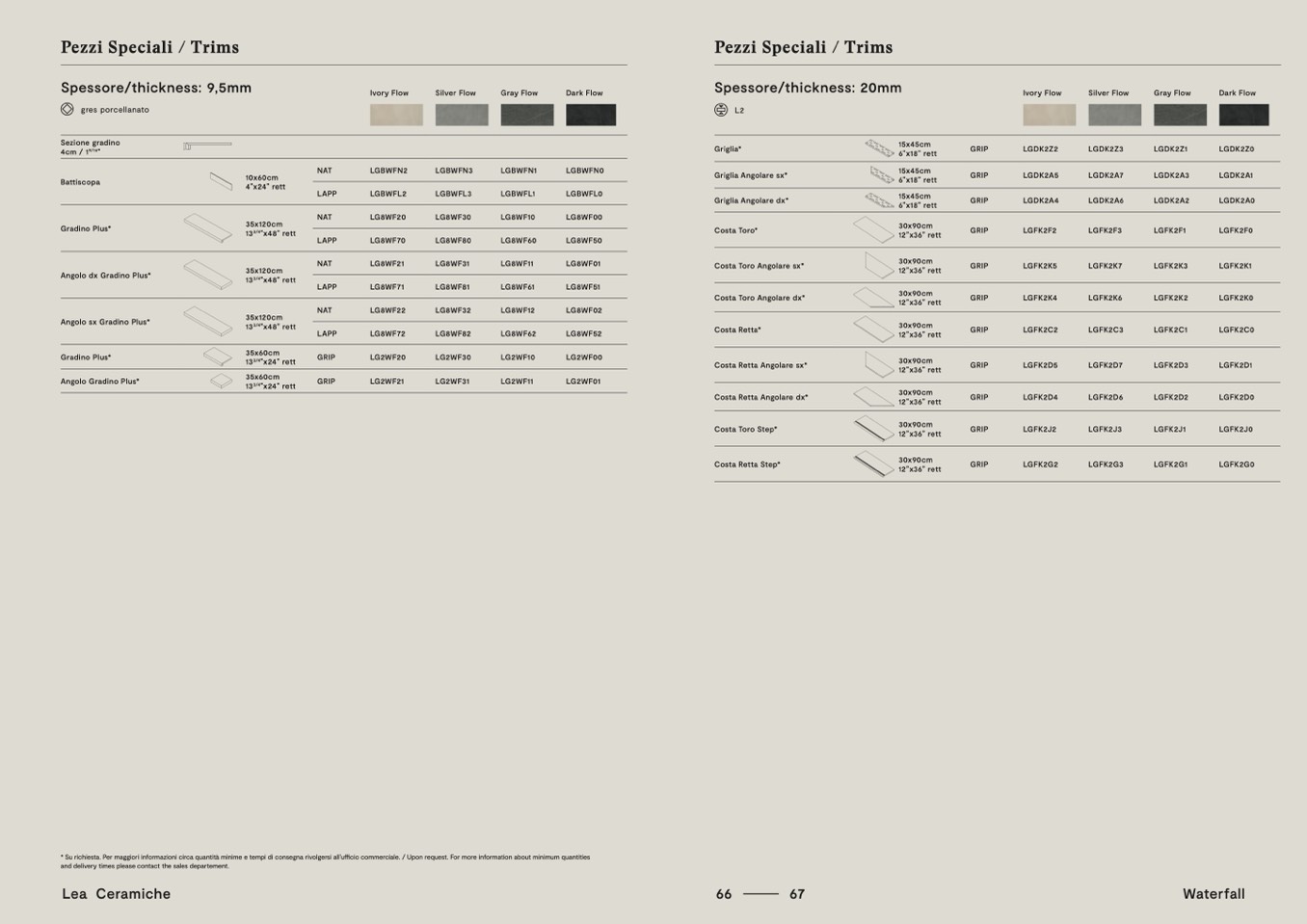1307x924 pixels.
Task: Select the Griglia Angolare dx illustration
Action: pyautogui.click(x=879, y=200)
